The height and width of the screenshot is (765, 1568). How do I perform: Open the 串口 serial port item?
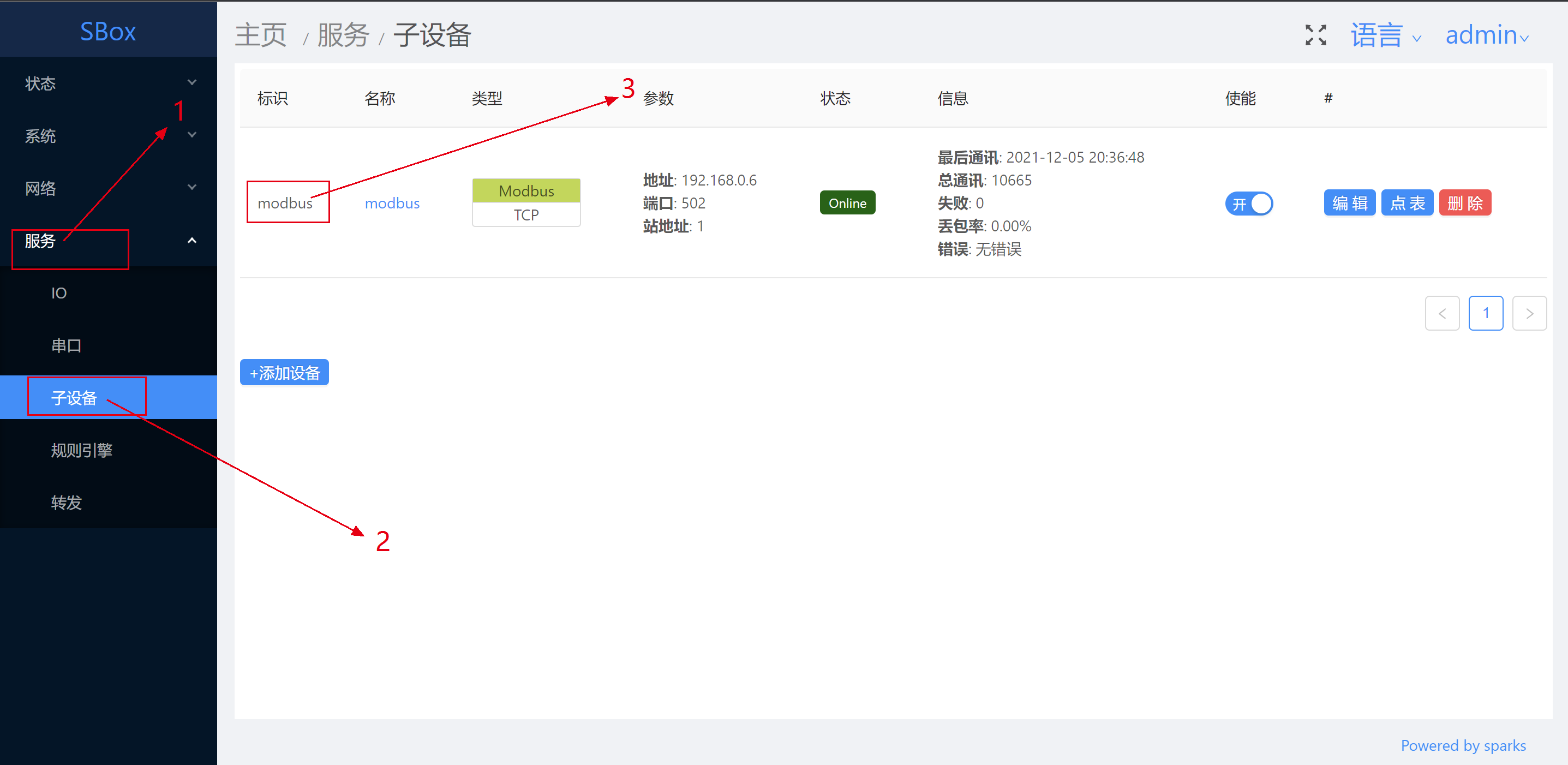coord(67,346)
